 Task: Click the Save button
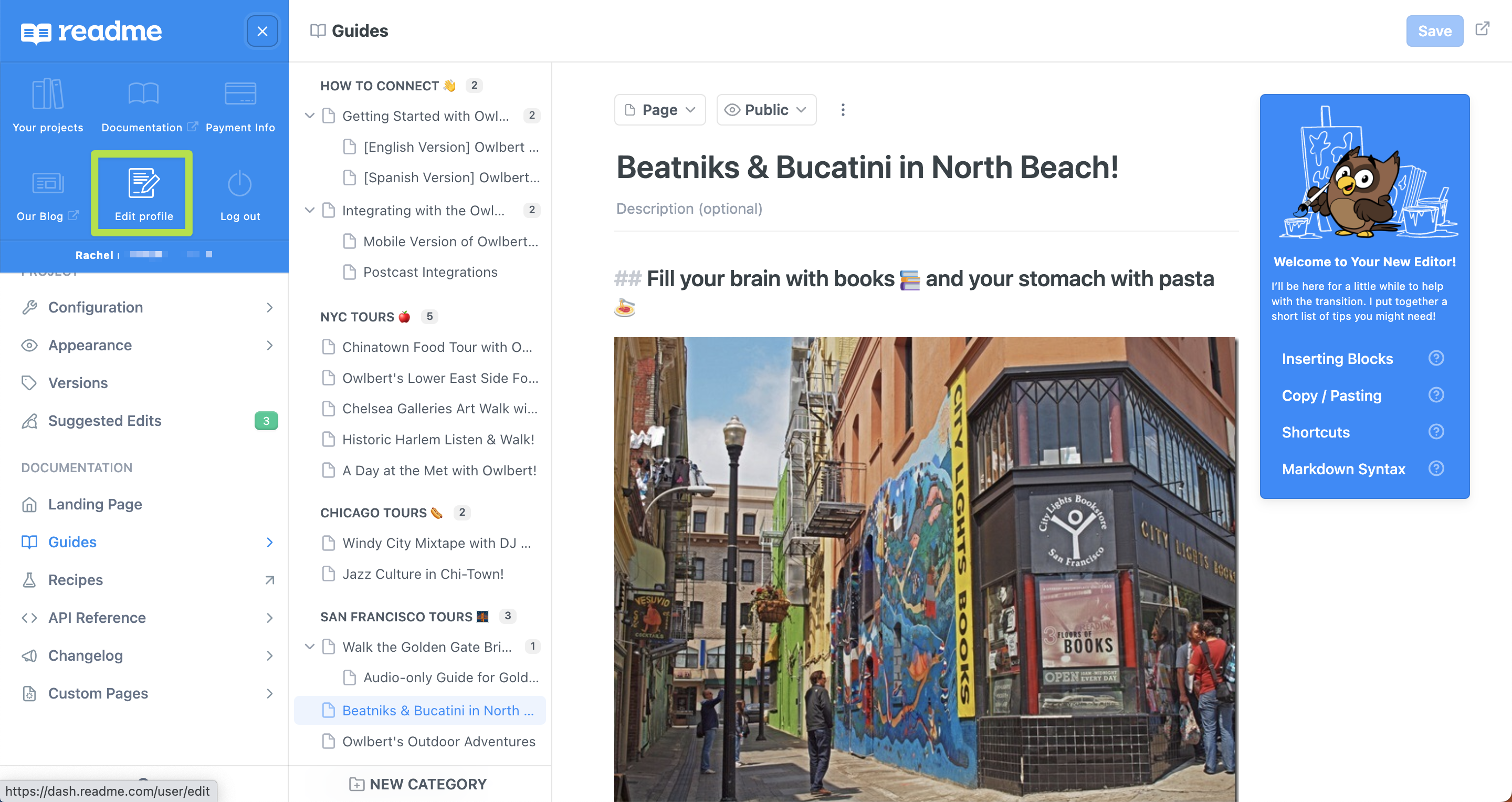click(x=1434, y=30)
